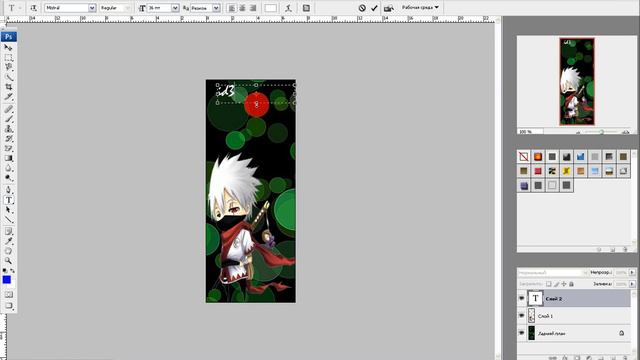Screen dimensions: 640x360
Task: Toggle text orientation in options bar
Action: 33,8
